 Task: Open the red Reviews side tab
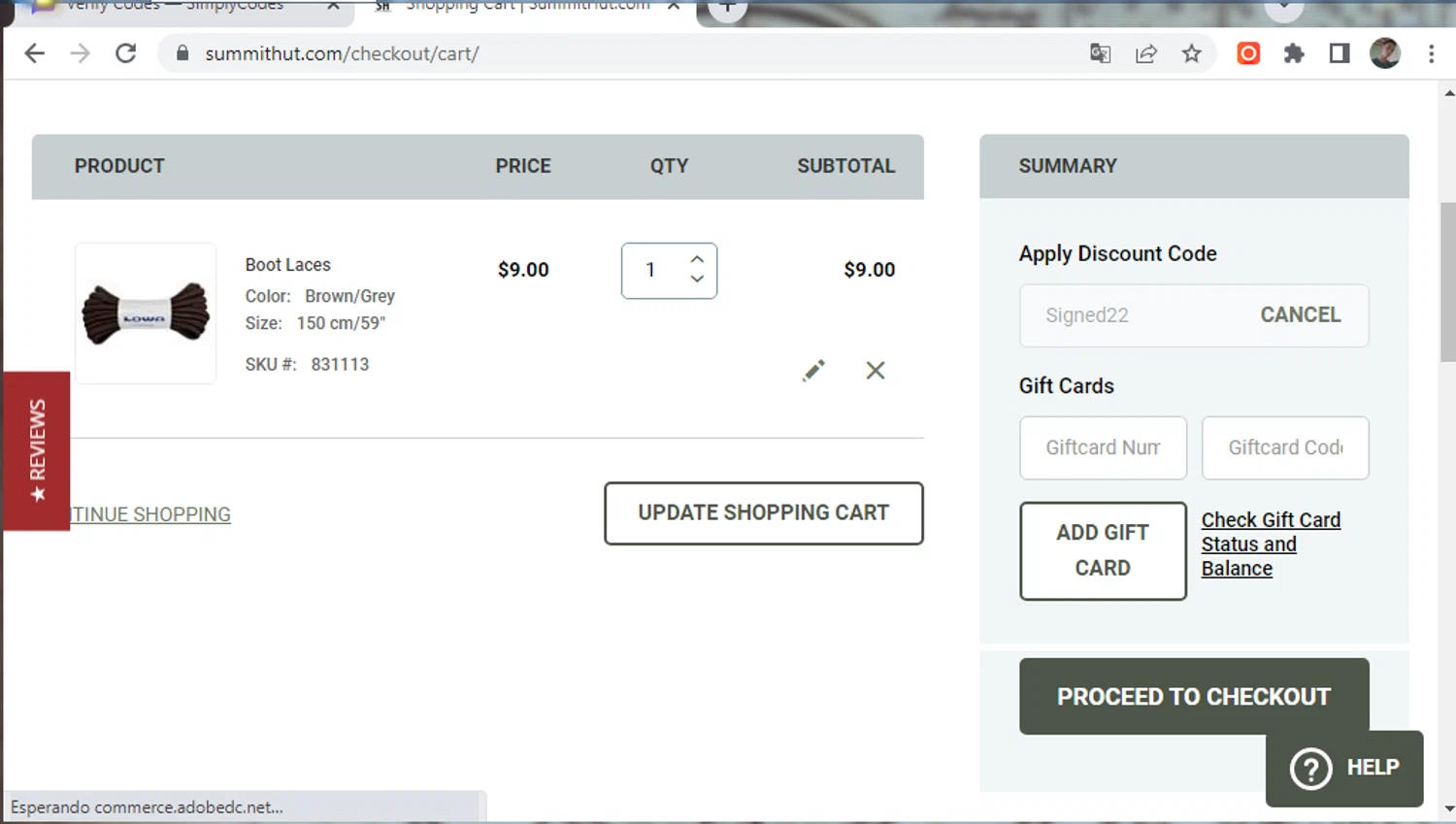tap(37, 450)
